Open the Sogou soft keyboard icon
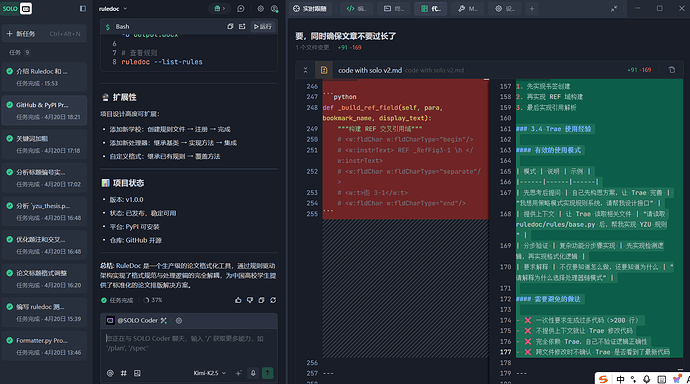This screenshot has height=384, width=690. coord(661,379)
